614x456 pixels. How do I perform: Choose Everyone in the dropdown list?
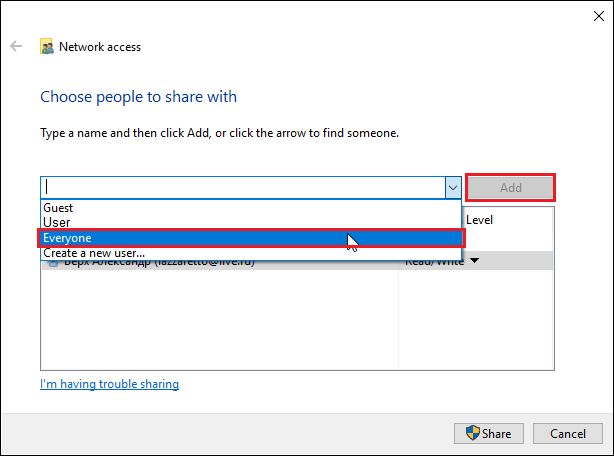coord(68,238)
